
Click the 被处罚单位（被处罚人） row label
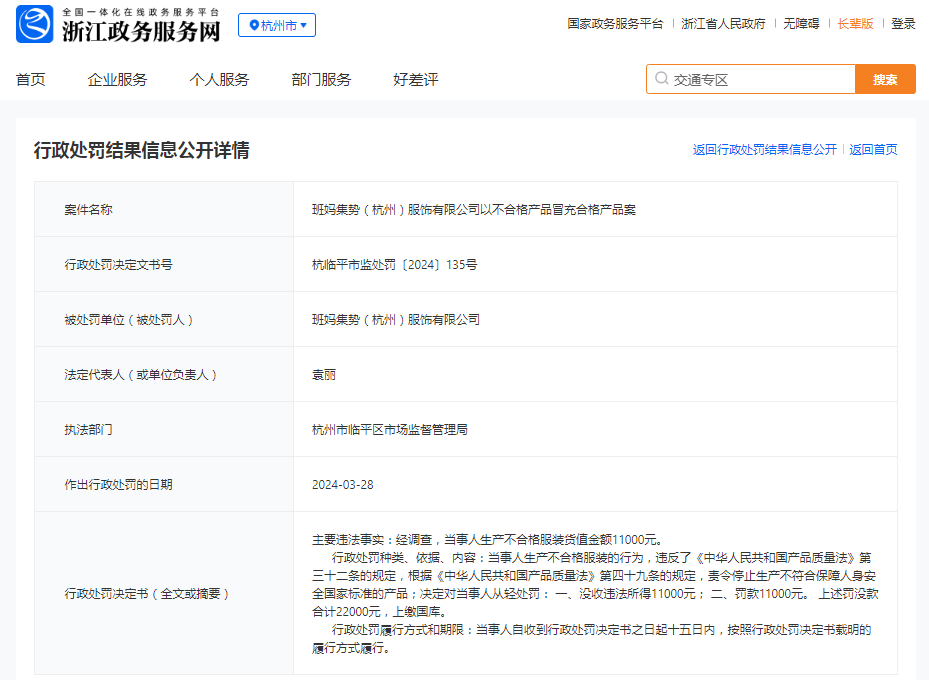pyautogui.click(x=129, y=320)
